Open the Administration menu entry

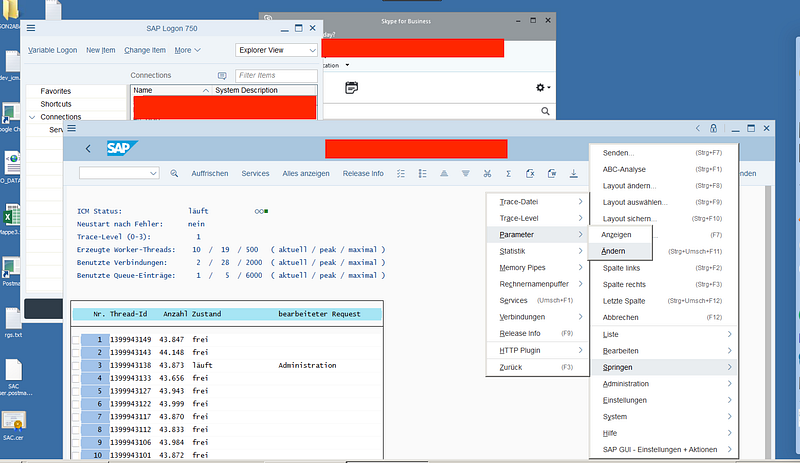click(x=662, y=384)
